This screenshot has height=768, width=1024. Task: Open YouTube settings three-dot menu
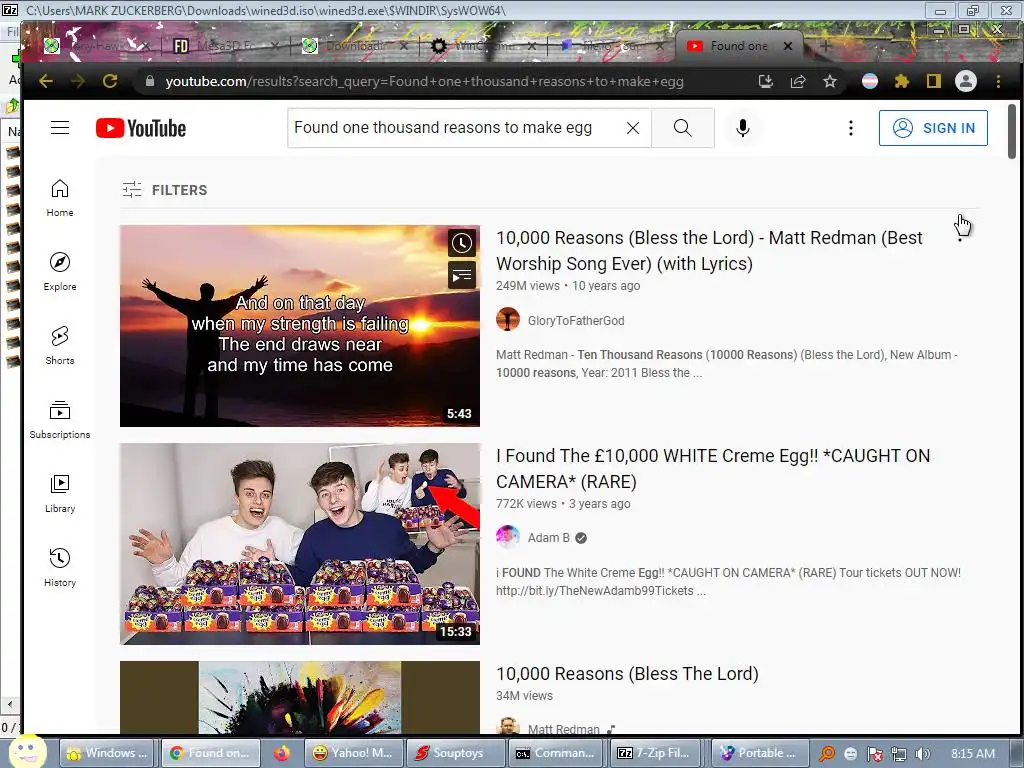tap(850, 128)
